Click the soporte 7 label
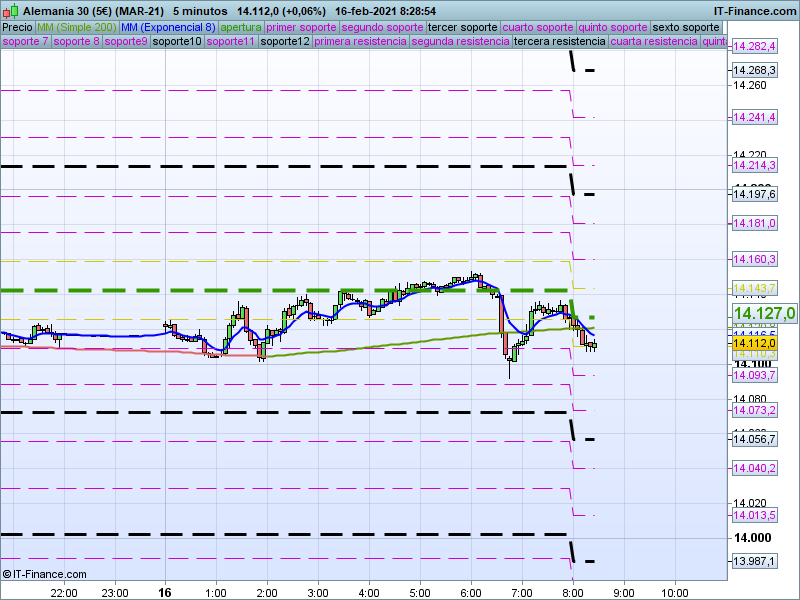Viewport: 800px width, 600px height. pyautogui.click(x=25, y=41)
